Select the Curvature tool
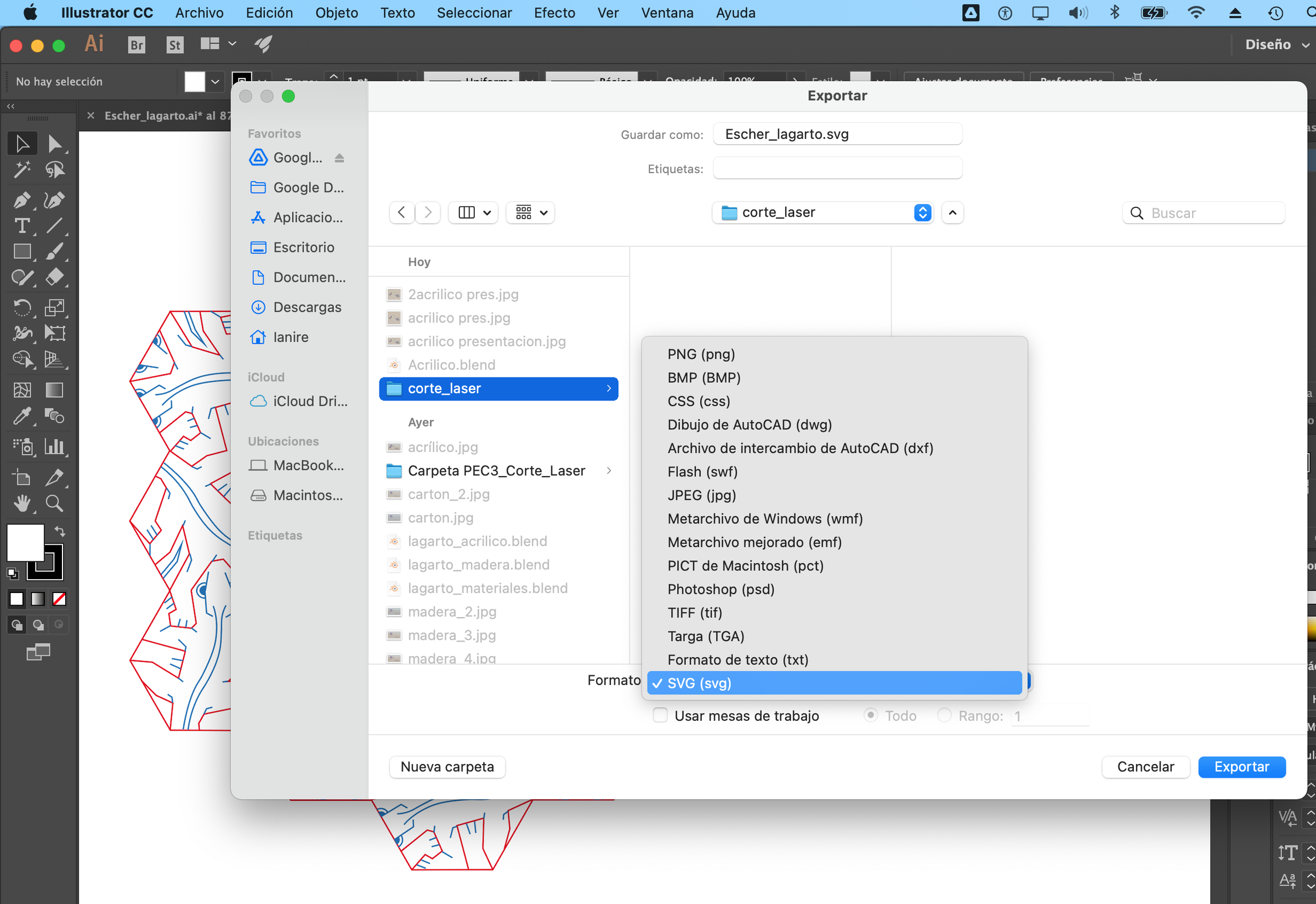This screenshot has height=904, width=1316. (55, 200)
